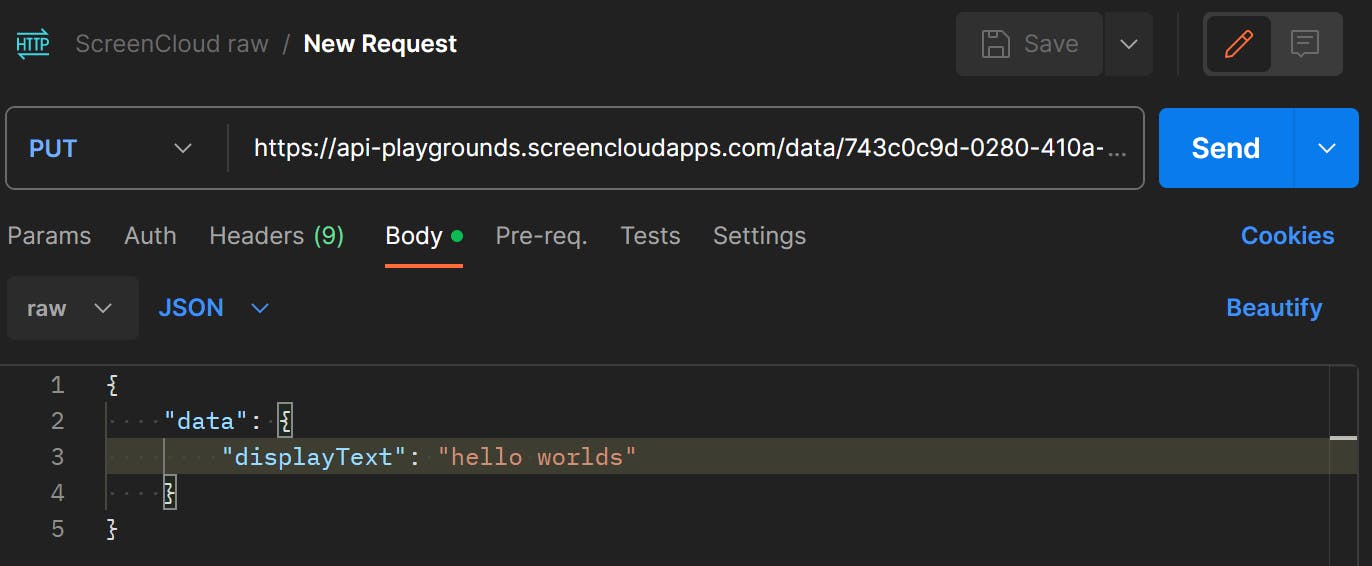This screenshot has width=1372, height=566.
Task: Open the PUT method dropdown
Action: [x=110, y=148]
